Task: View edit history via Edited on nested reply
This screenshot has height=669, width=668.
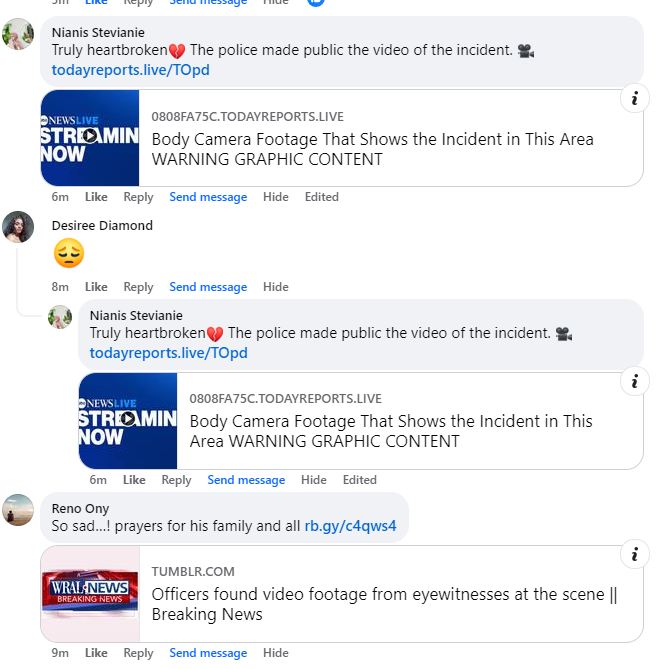Action: [x=359, y=480]
